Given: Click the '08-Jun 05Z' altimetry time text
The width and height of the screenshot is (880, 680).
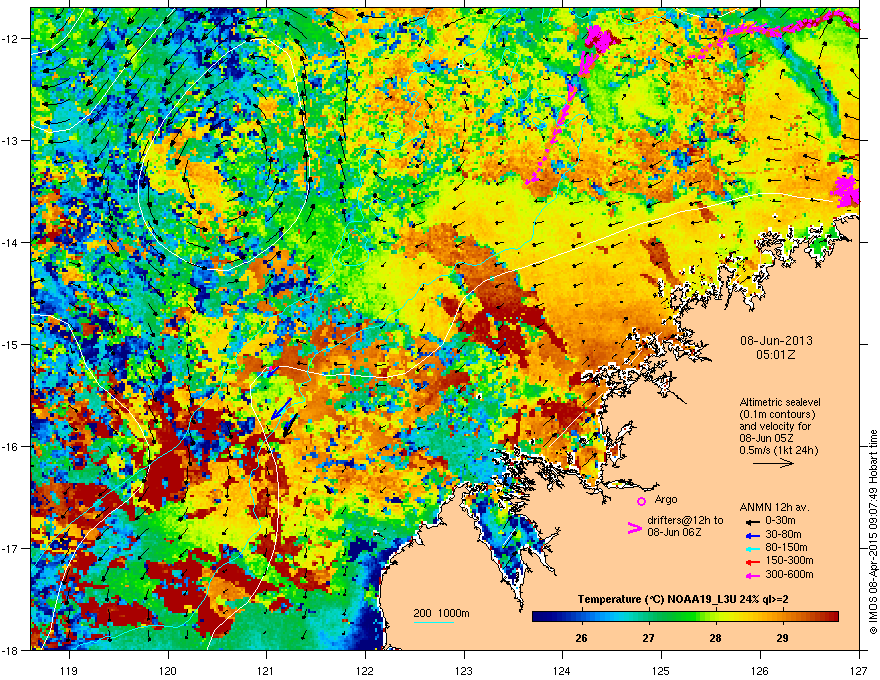Looking at the screenshot, I should [766, 438].
